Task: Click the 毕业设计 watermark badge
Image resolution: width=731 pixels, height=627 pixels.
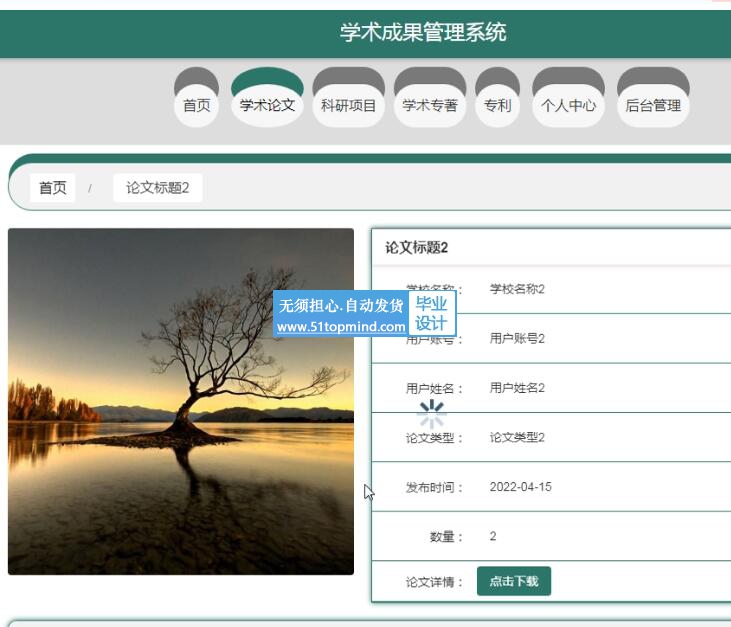Action: click(431, 314)
